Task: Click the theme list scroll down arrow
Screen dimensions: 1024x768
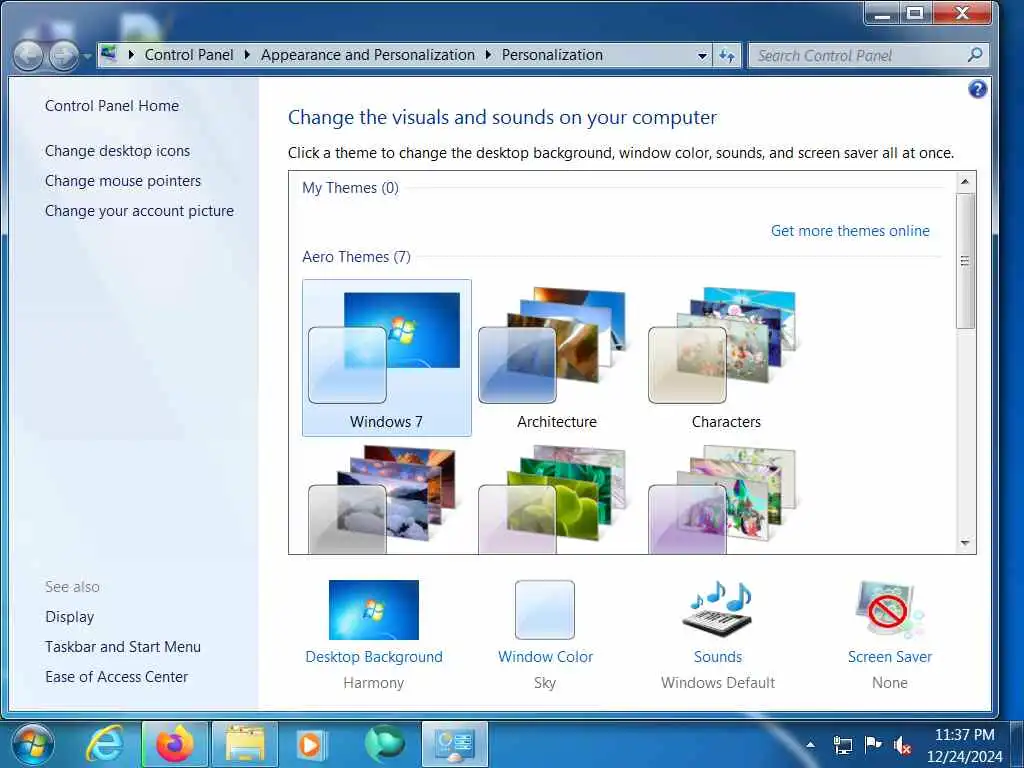Action: pyautogui.click(x=965, y=543)
